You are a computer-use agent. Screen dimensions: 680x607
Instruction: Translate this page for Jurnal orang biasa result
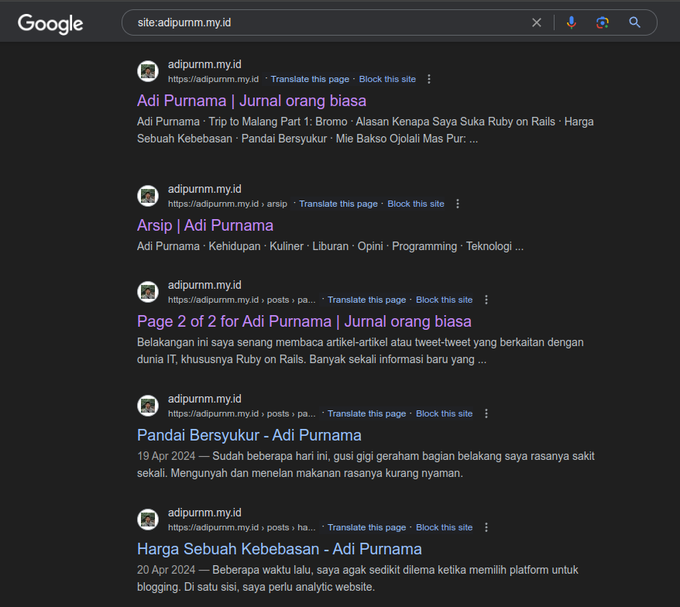click(x=310, y=79)
